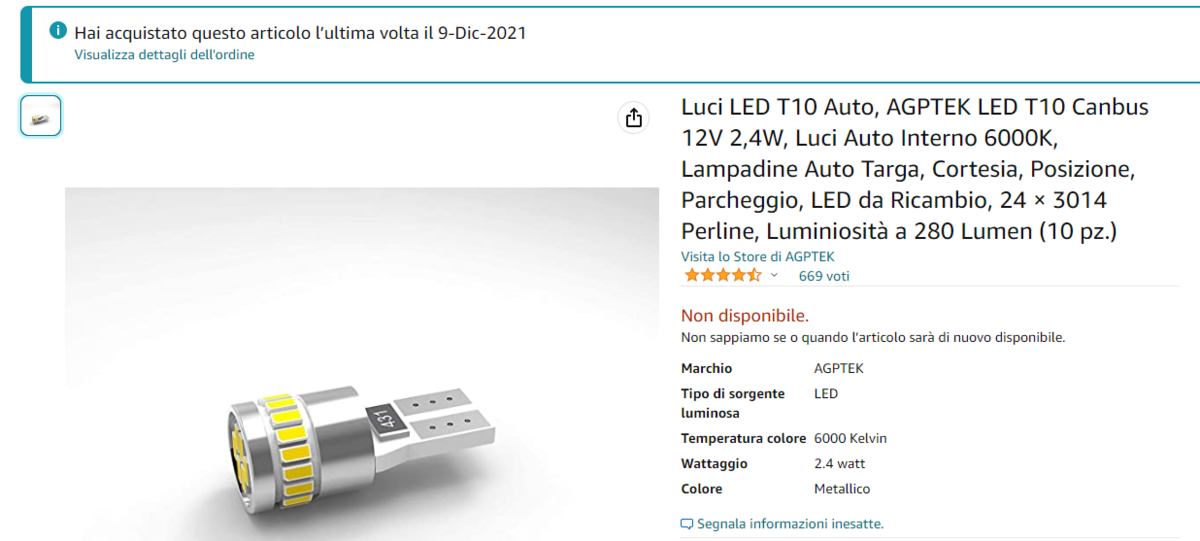
Task: Click the speech bubble icon beside Segnala
Action: click(x=687, y=524)
